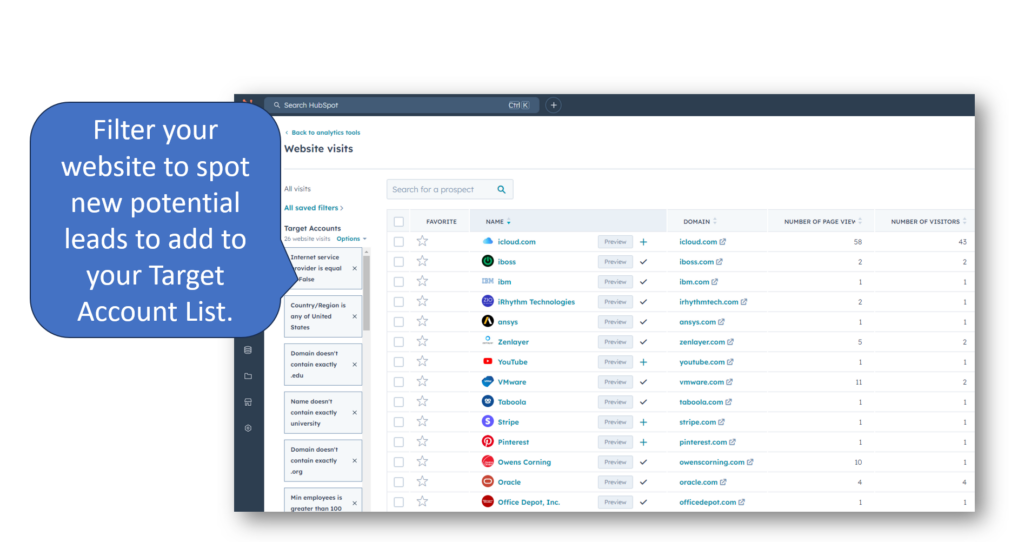Select the All visits view
Viewport: 1024px width, 542px height.
[296, 189]
